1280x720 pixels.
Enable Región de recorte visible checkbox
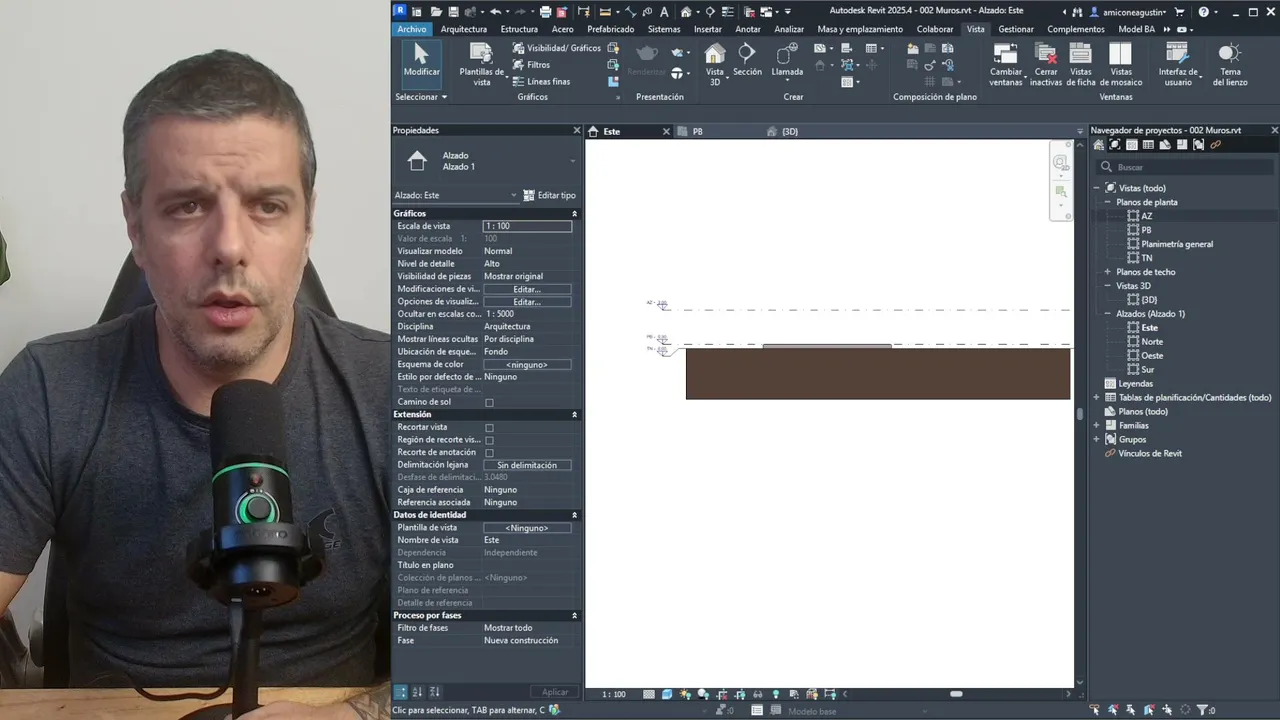tap(489, 440)
